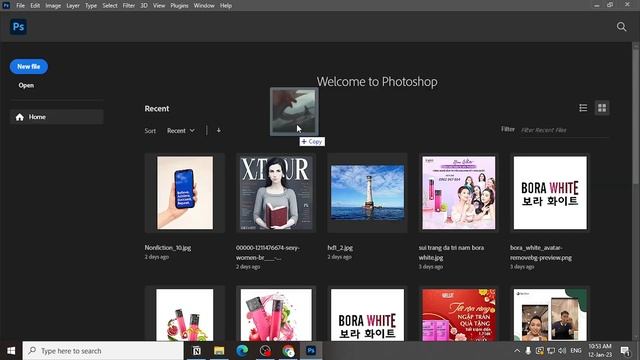Viewport: 640px width, 360px height.
Task: Click the network icon in tray
Action: (x=551, y=351)
